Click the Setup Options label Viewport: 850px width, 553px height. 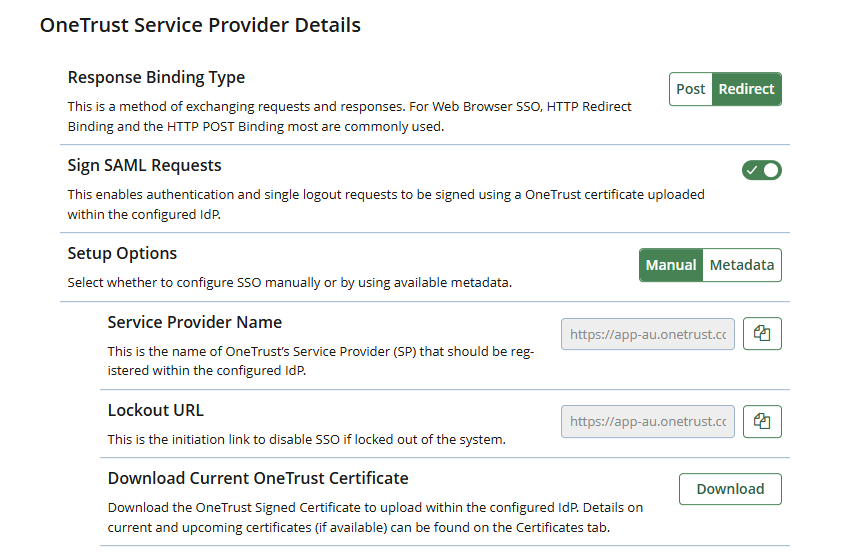(x=122, y=254)
